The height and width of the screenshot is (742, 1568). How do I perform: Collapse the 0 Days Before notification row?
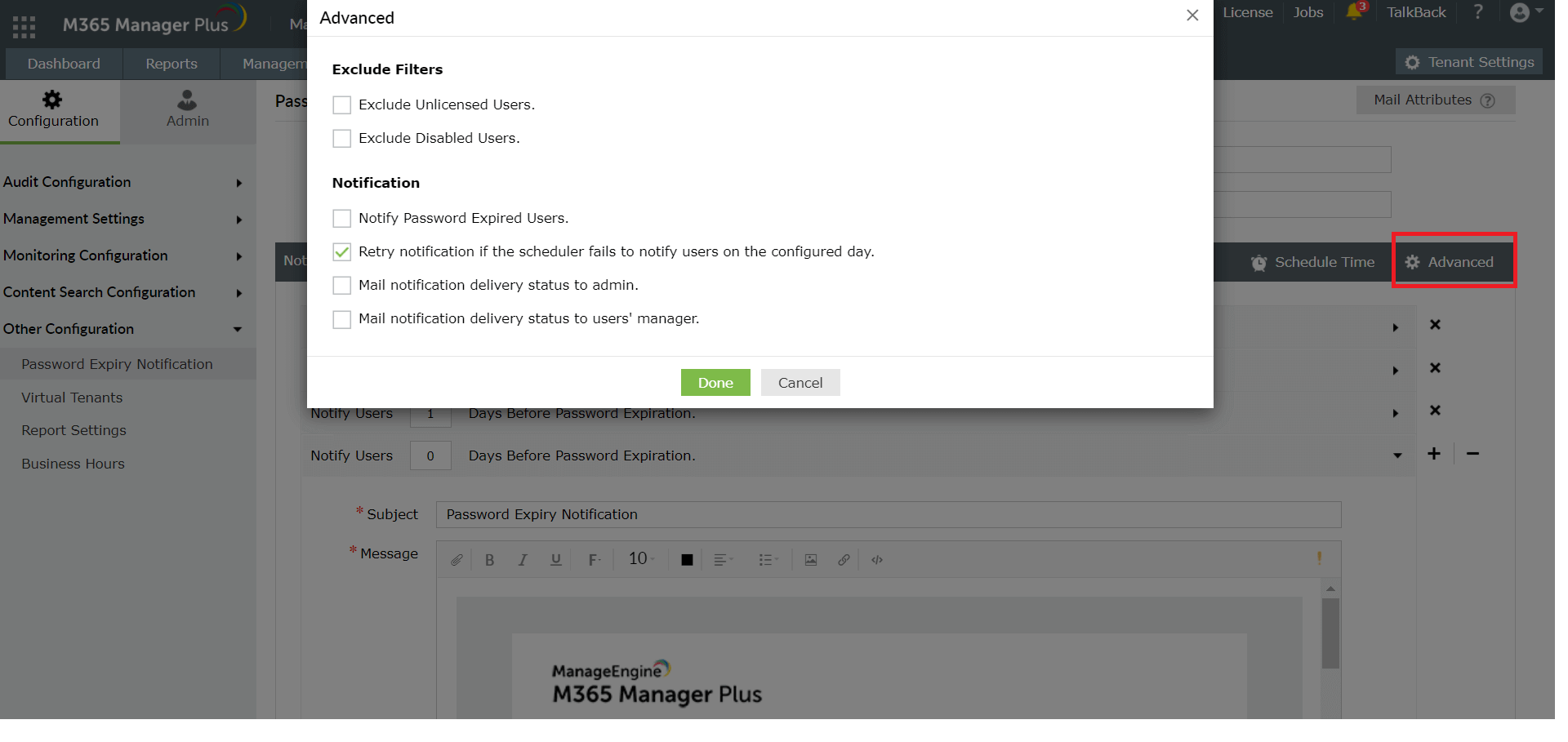[x=1397, y=455]
